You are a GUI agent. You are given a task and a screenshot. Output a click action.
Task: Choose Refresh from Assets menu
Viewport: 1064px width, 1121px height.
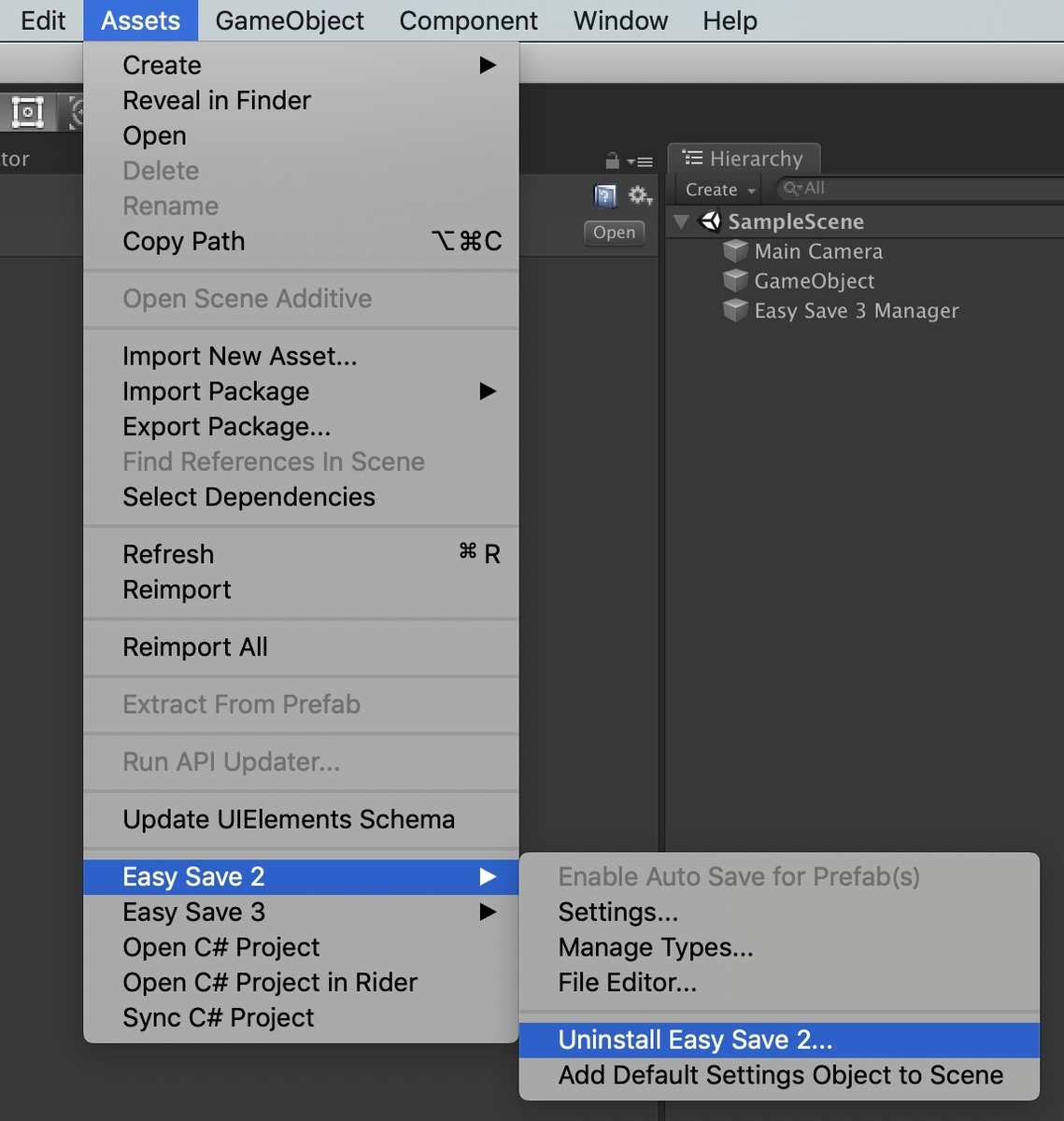click(301, 555)
